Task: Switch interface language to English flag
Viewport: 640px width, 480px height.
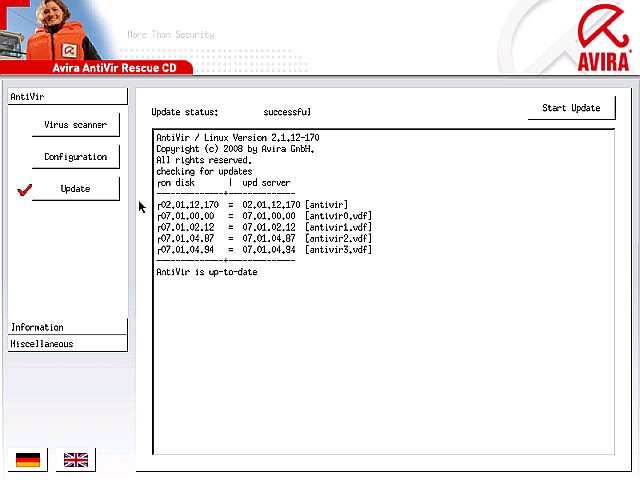Action: tap(76, 460)
